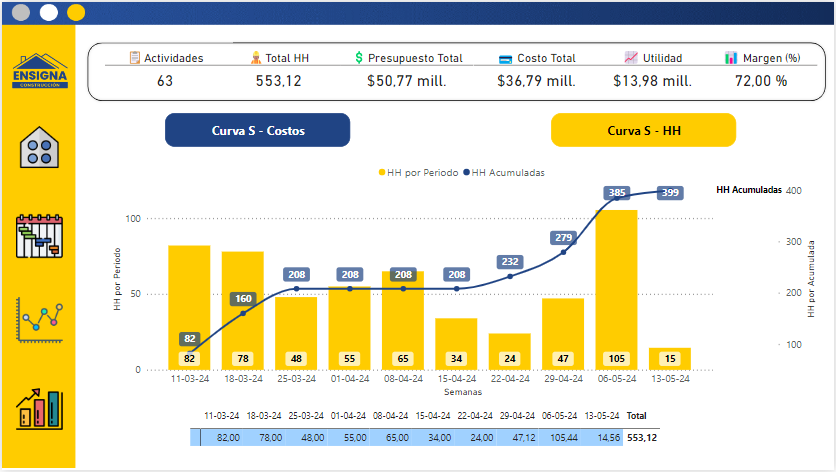
Task: Toggle HH por Periodo legend item
Action: [x=418, y=173]
